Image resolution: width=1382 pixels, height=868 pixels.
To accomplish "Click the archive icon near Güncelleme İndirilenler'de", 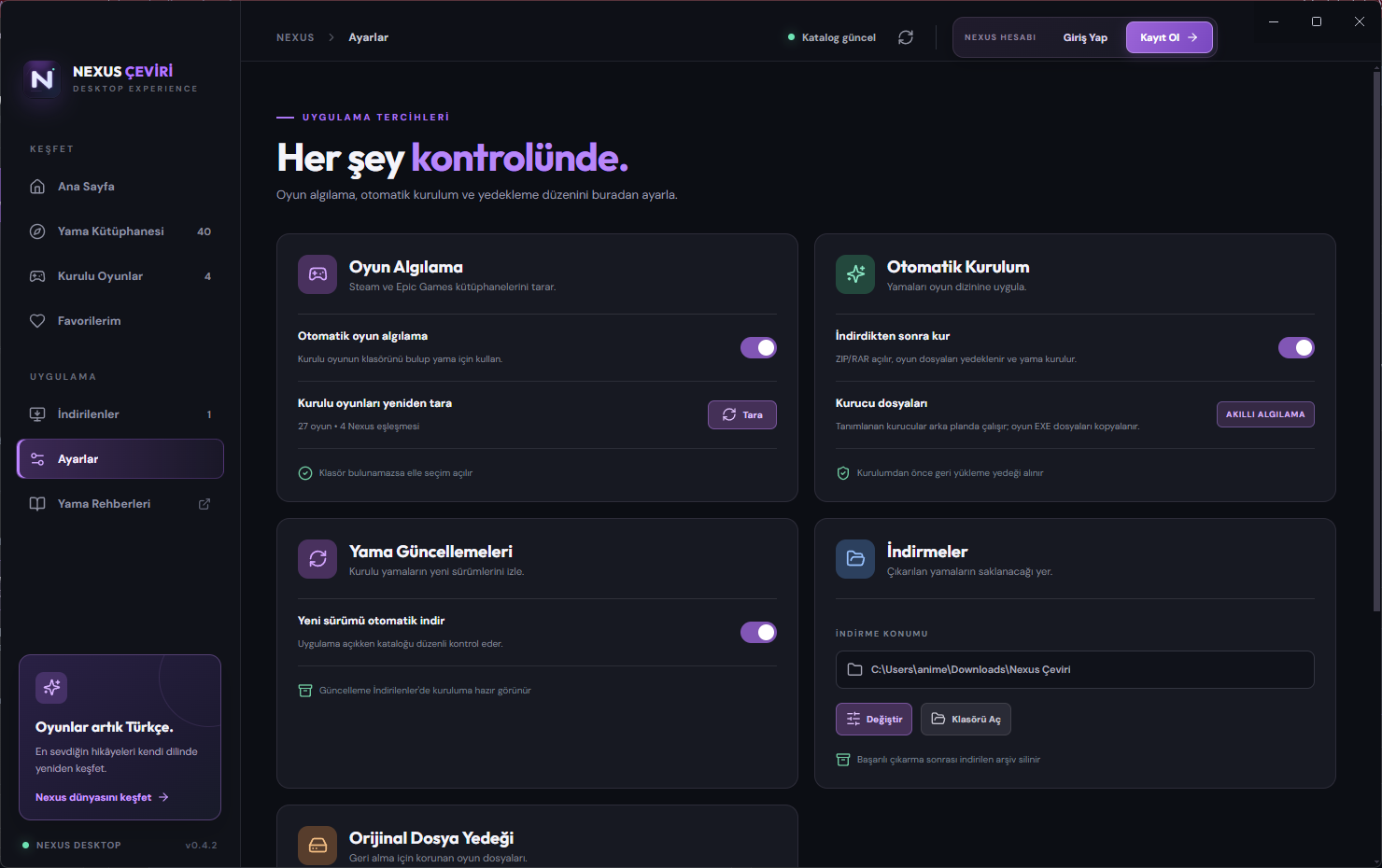I will (x=305, y=691).
